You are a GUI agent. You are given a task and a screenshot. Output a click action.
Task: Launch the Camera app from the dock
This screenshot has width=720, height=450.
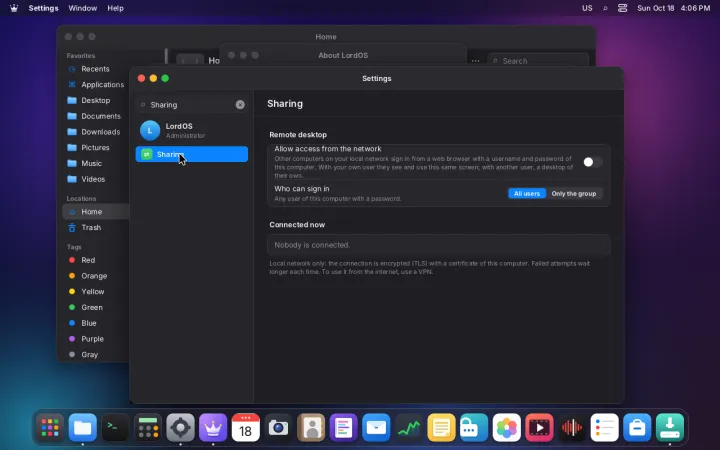tap(278, 428)
